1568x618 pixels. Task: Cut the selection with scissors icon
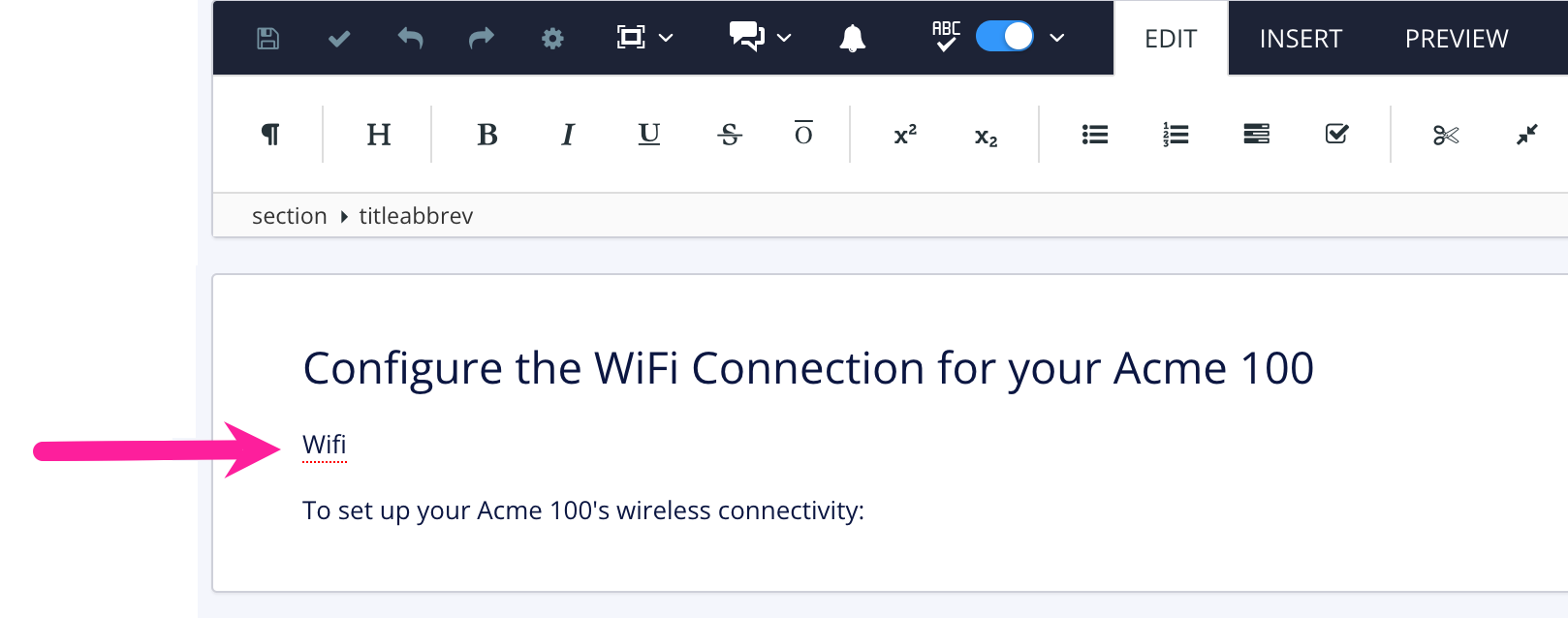[x=1444, y=135]
